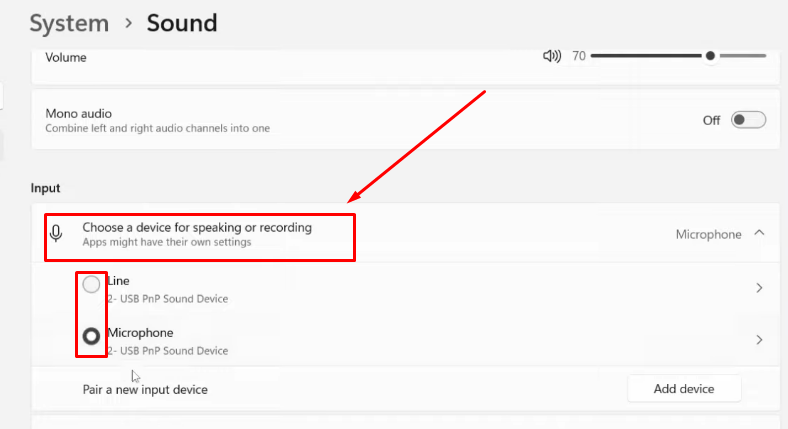Mute the speaker icon beside the volume level

(x=551, y=57)
